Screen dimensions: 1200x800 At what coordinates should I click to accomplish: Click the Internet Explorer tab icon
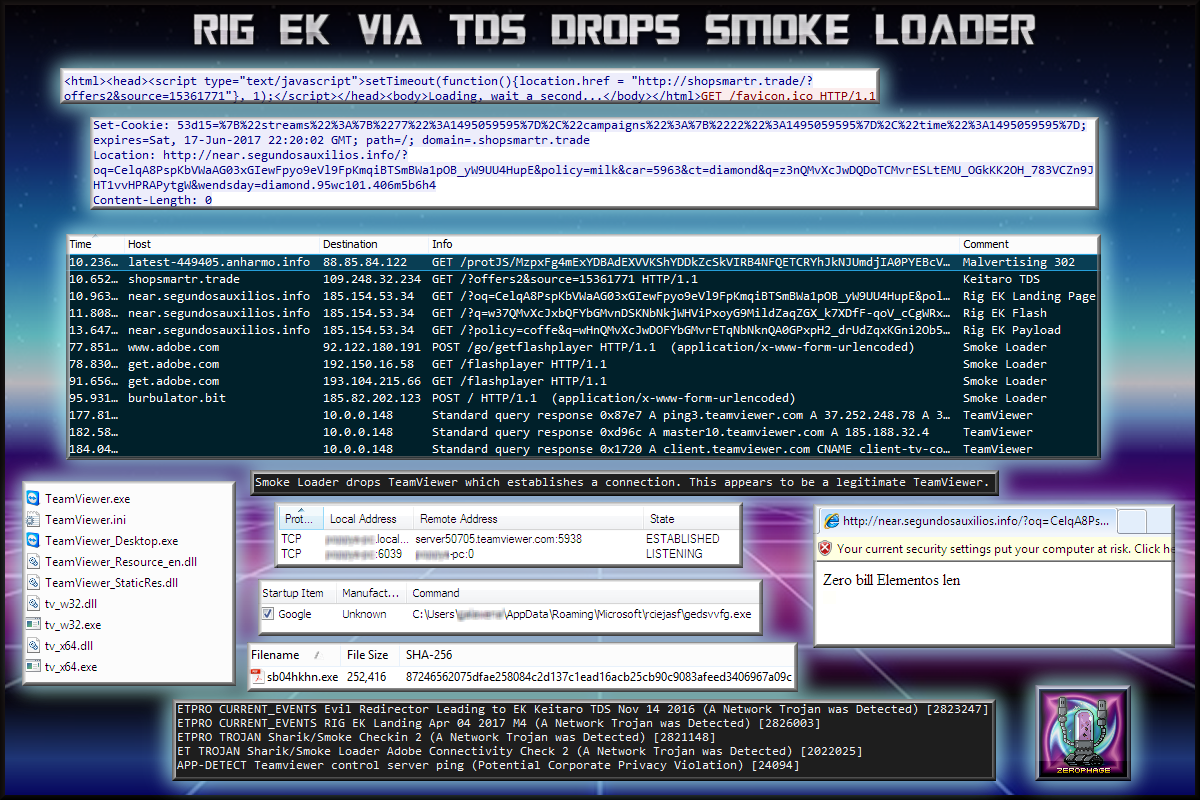pos(830,521)
